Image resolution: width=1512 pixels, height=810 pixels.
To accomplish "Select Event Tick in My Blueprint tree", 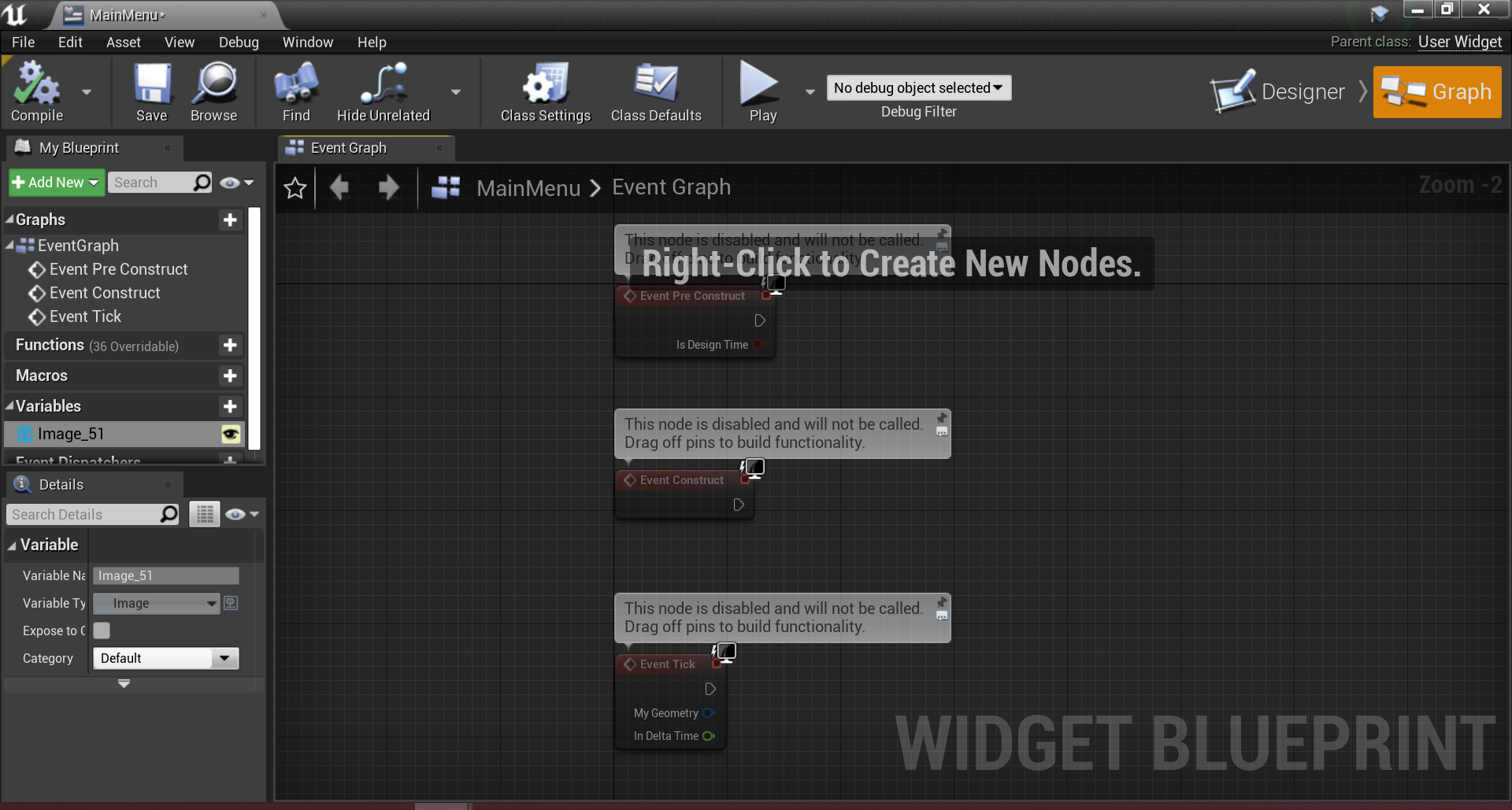I will [85, 316].
